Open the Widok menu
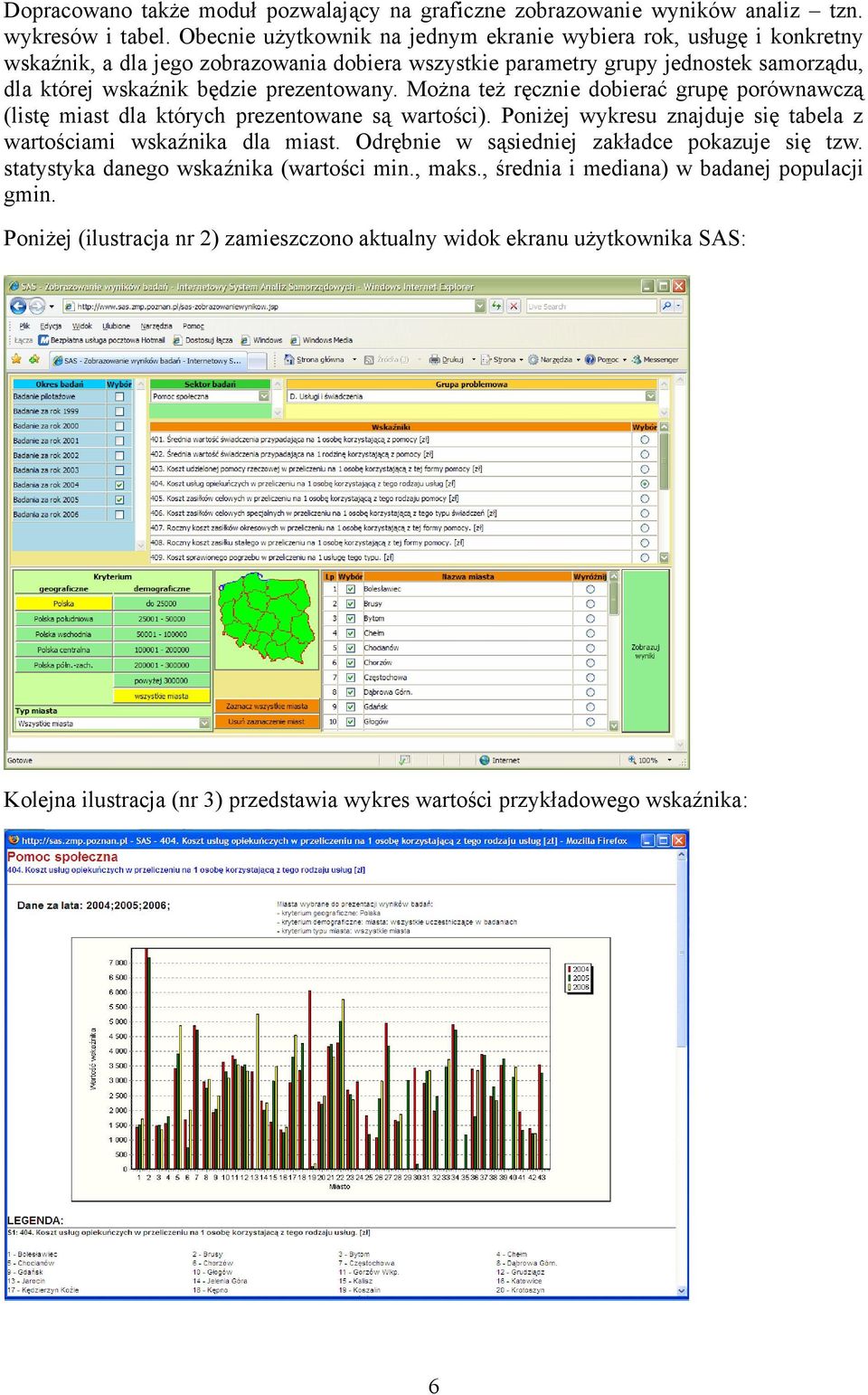The width and height of the screenshot is (868, 1395). 82,326
